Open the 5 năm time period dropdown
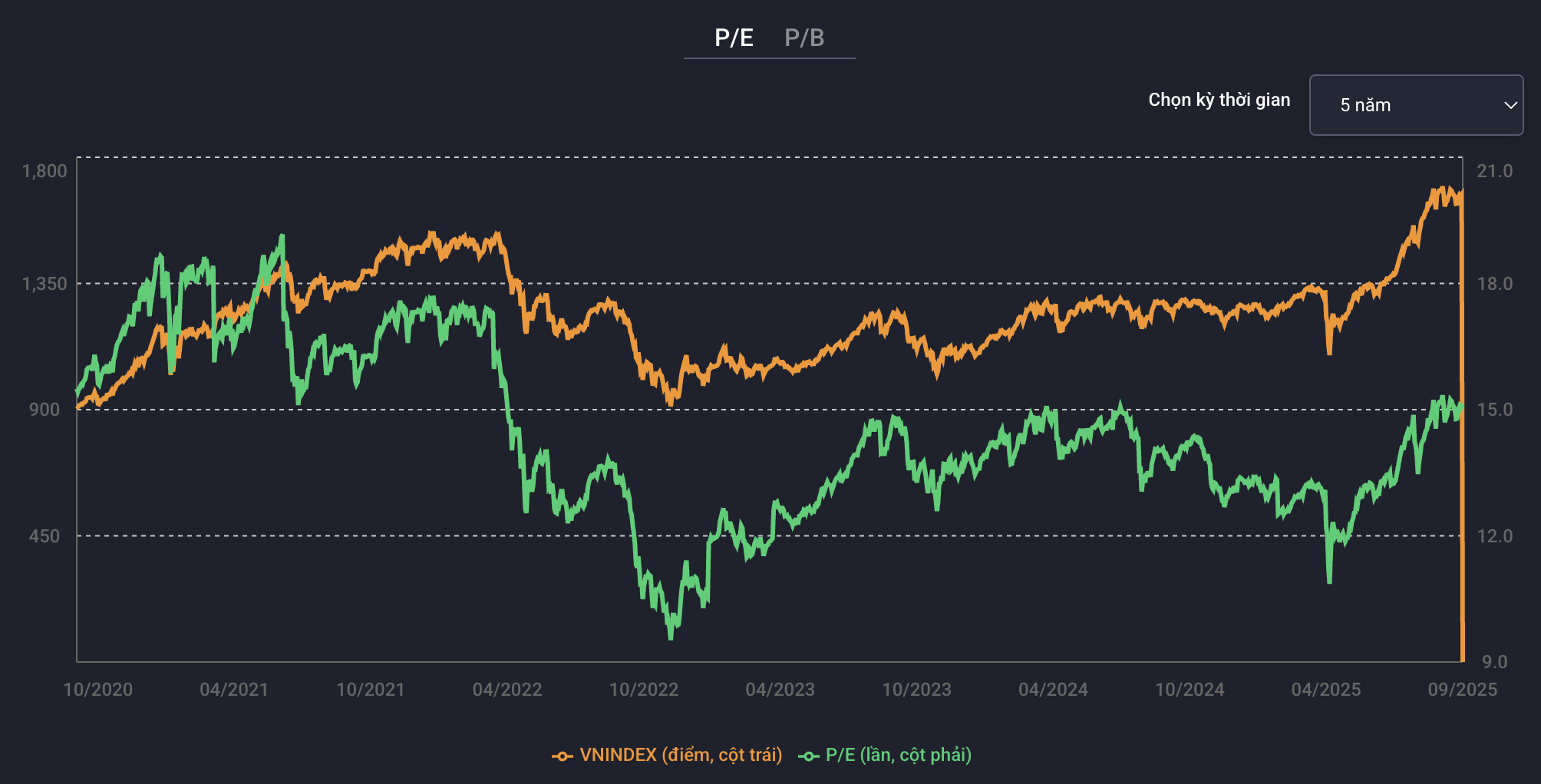Screen dimensions: 1541x784 pos(1415,105)
